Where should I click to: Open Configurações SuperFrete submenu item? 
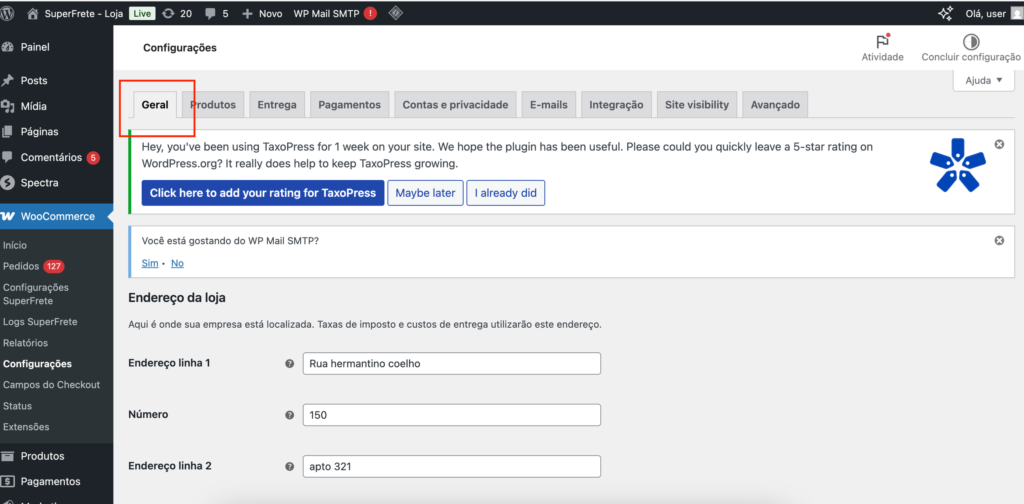pyautogui.click(x=36, y=294)
